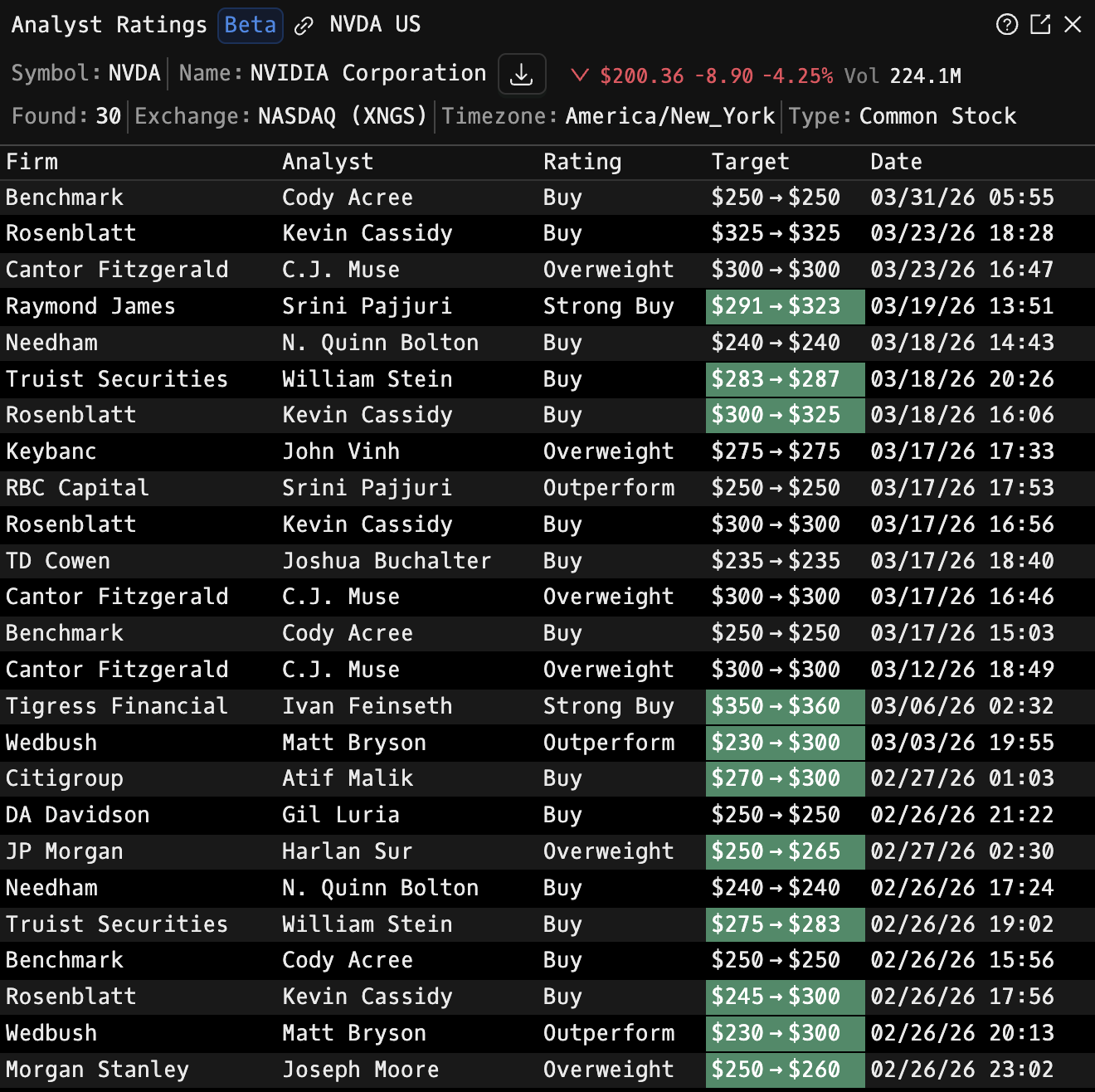
Task: Click the highlighted $250→$265 target cell
Action: coord(785,851)
